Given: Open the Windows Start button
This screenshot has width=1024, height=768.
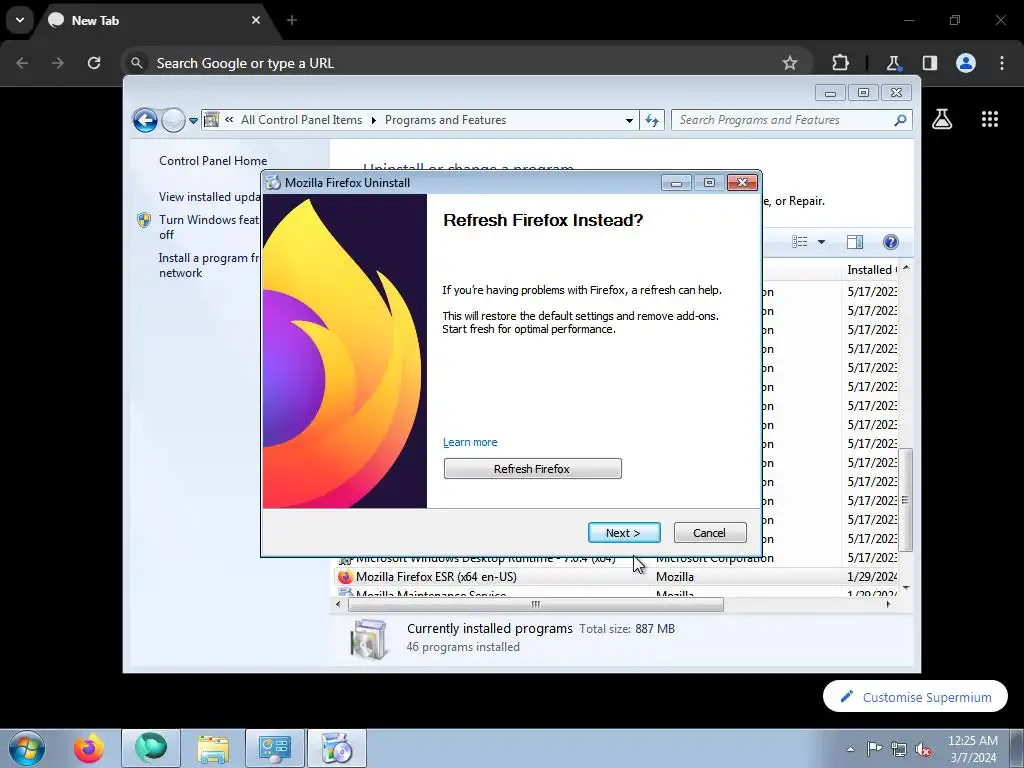Looking at the screenshot, I should [x=27, y=748].
